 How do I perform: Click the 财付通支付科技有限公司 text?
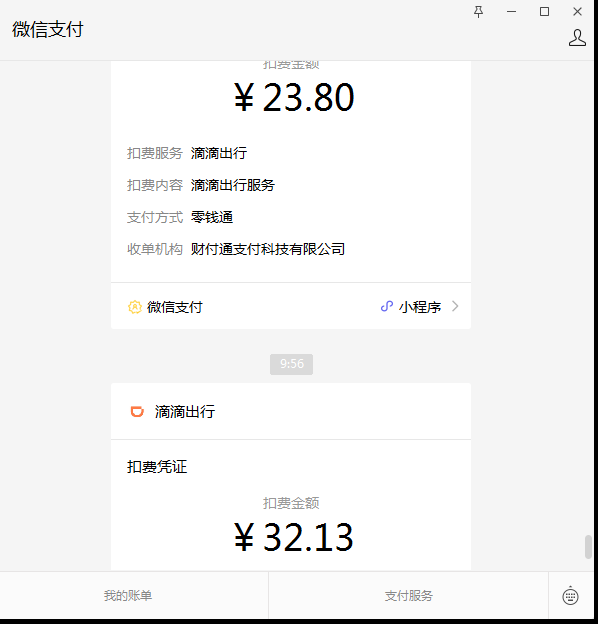(268, 249)
